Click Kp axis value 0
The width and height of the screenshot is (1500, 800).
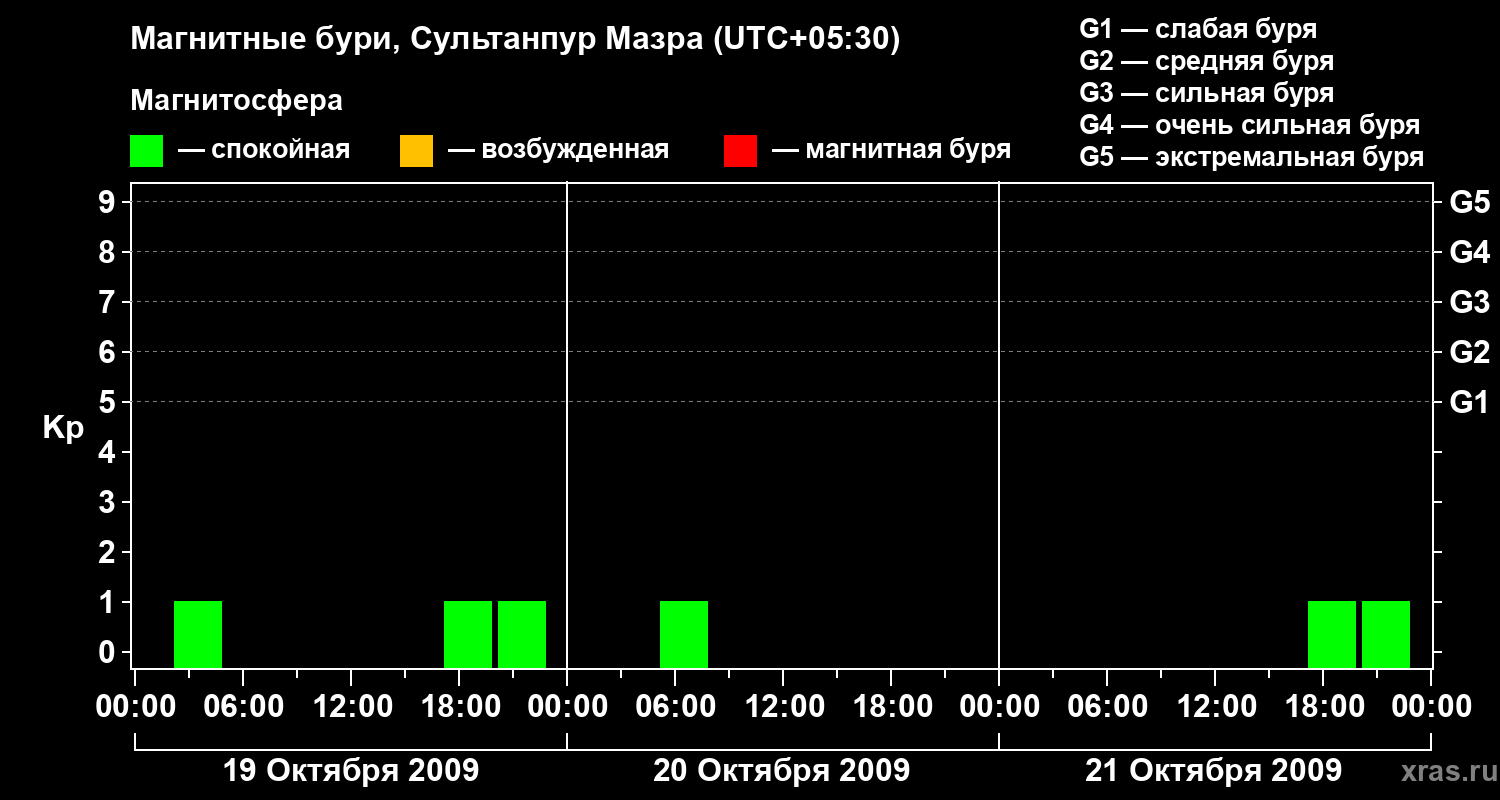click(x=109, y=652)
